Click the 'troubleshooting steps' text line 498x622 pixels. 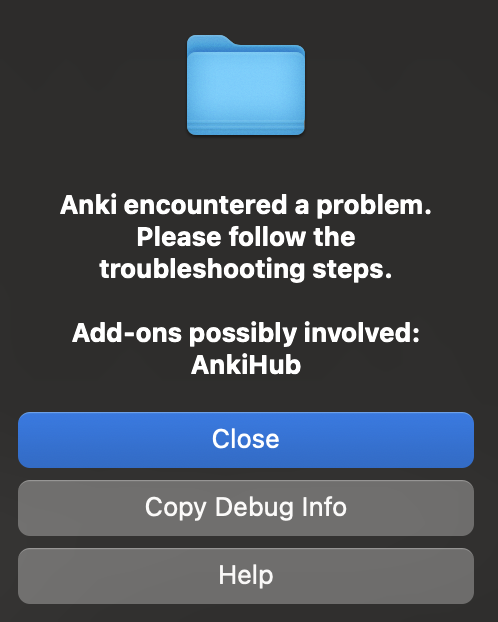click(x=246, y=269)
